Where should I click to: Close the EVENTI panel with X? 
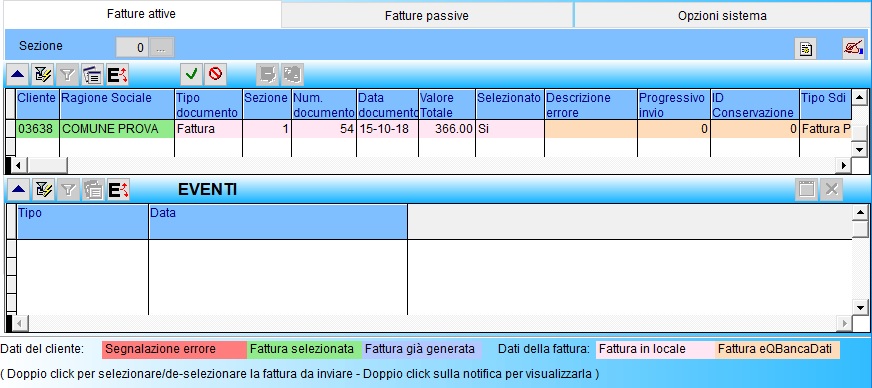pos(831,190)
